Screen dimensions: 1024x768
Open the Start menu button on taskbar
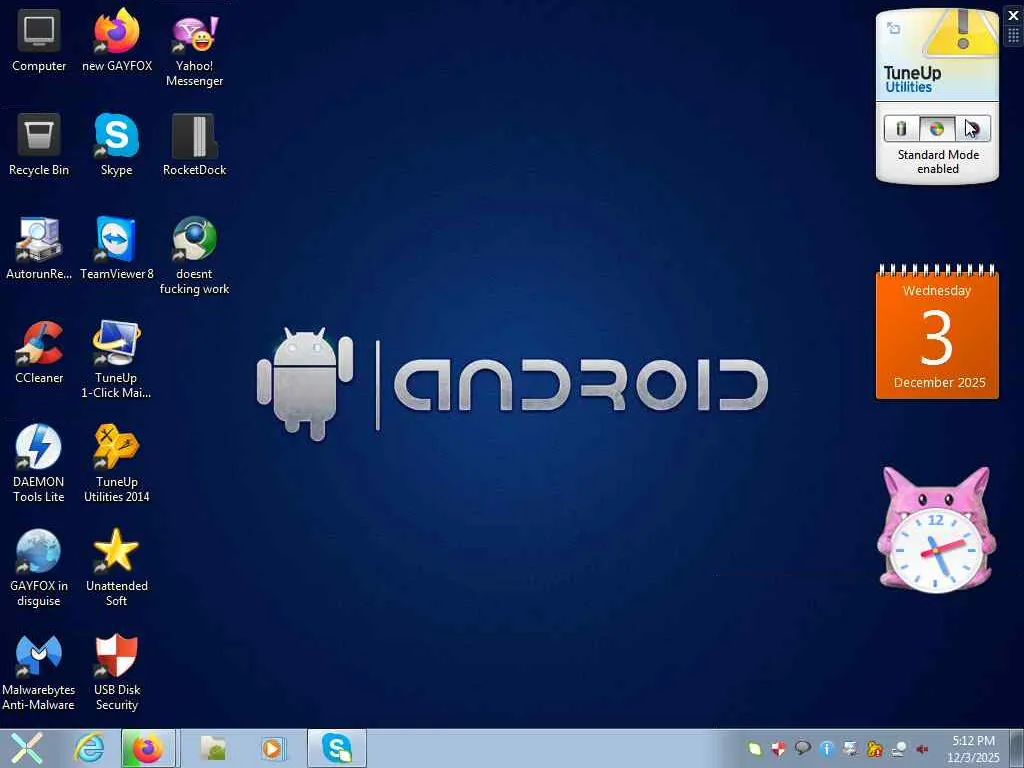[27, 748]
